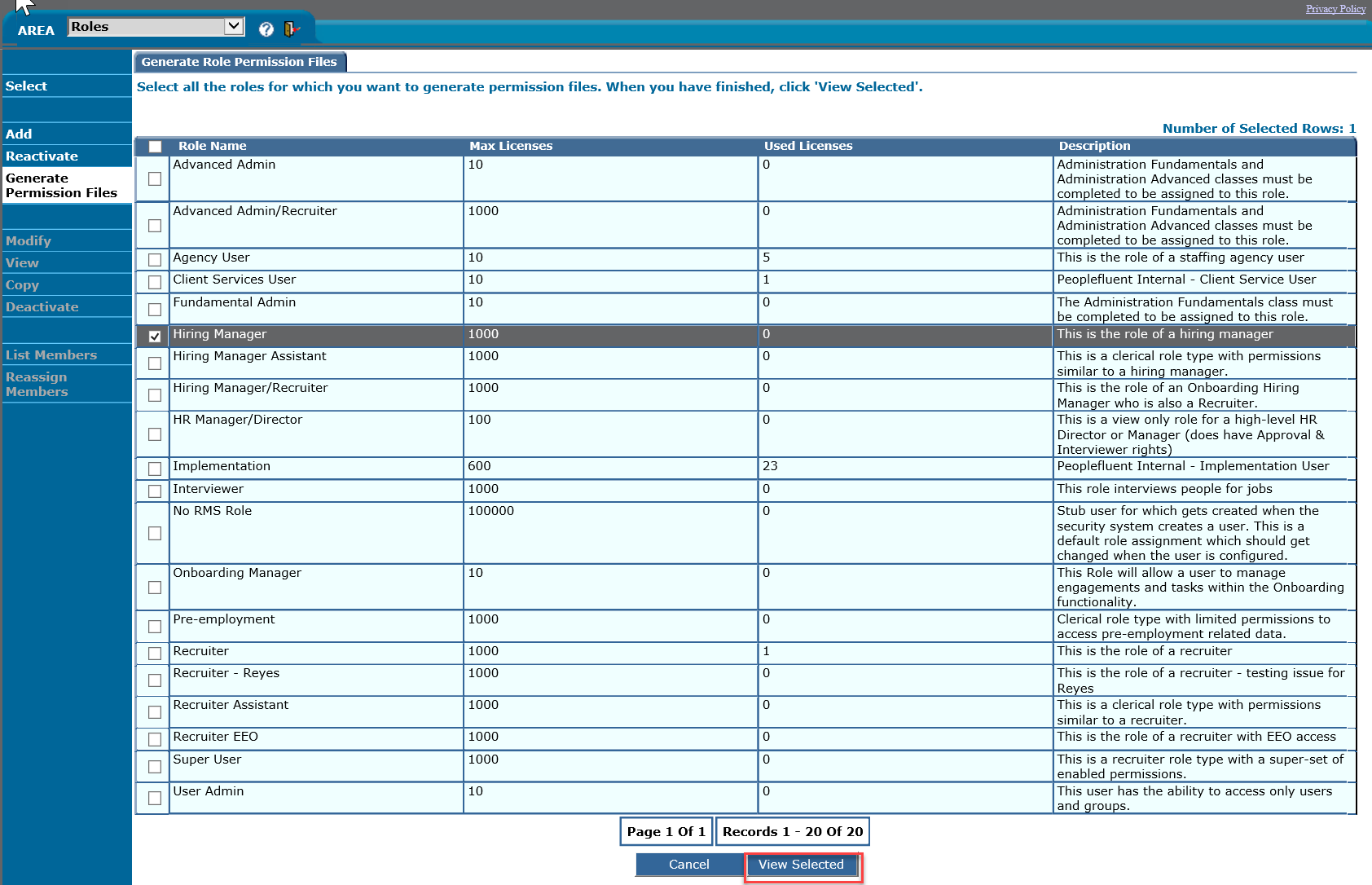Choose Reactivate in the sidebar
Viewport: 1372px width, 885px height.
tap(67, 156)
